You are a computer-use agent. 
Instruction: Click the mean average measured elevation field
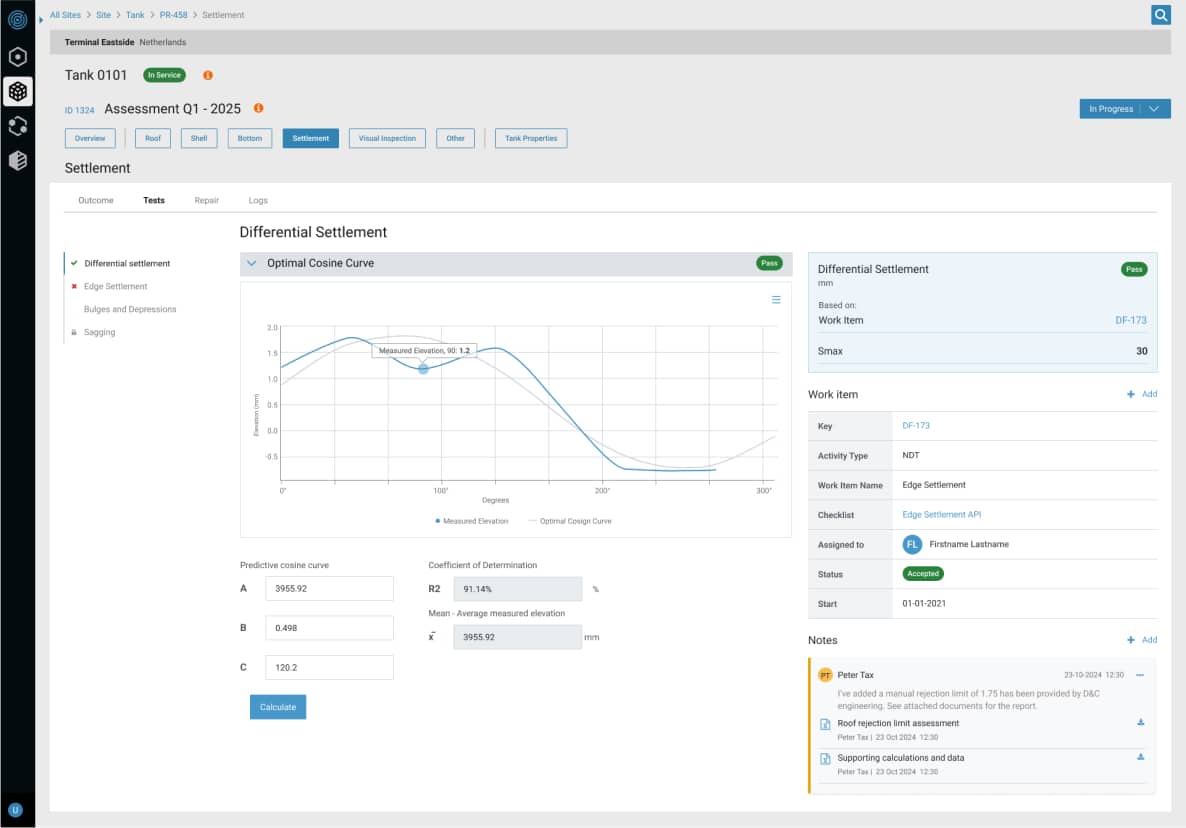(517, 637)
